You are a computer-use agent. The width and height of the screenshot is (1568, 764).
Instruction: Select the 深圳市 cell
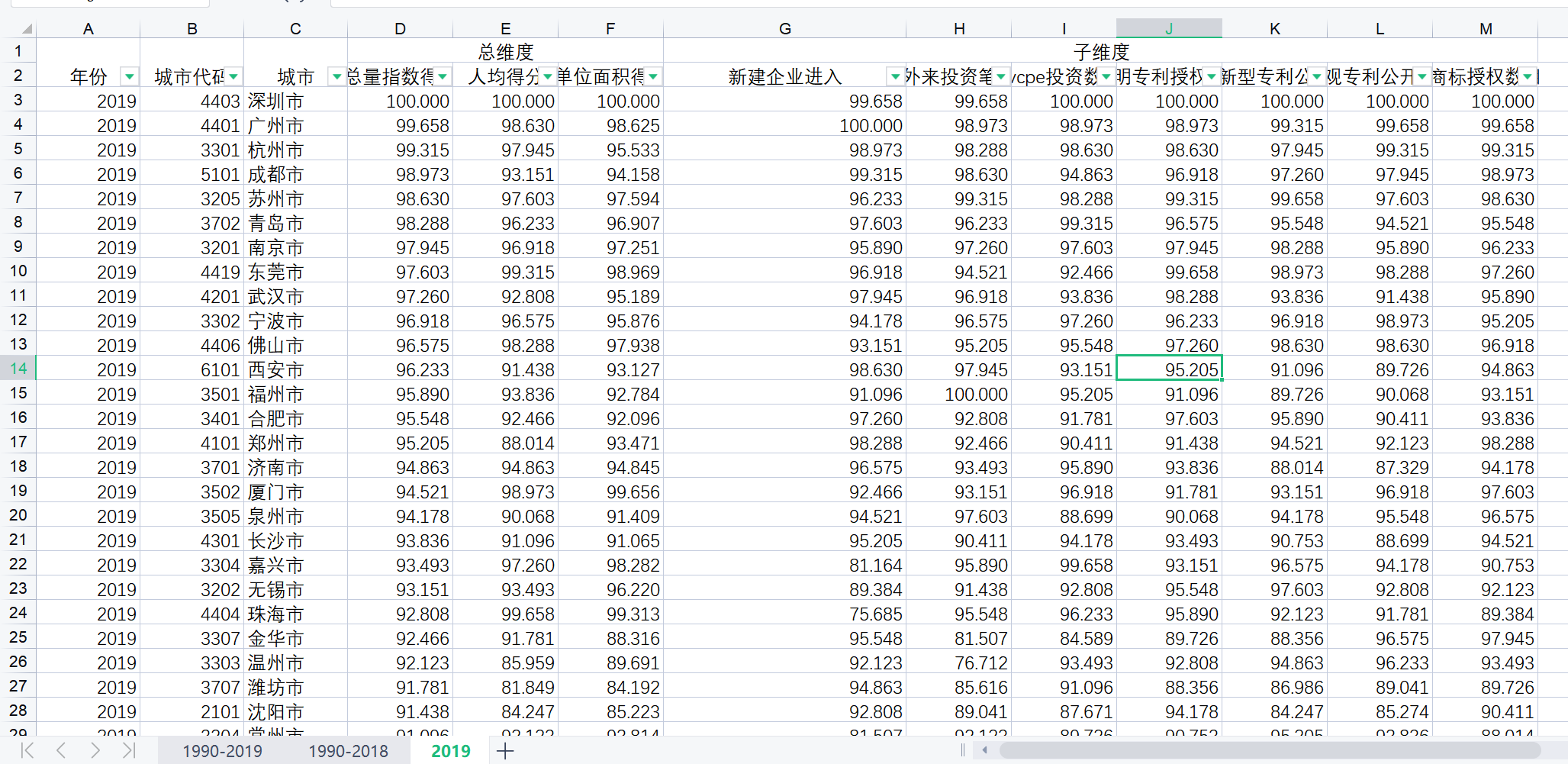[x=296, y=101]
